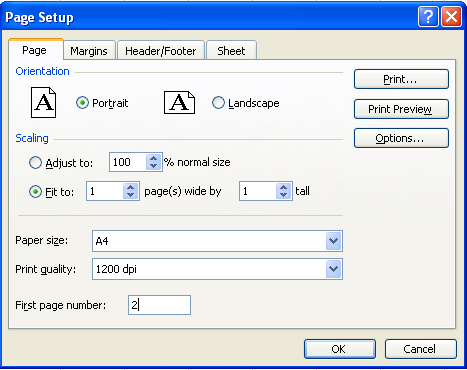
Task: Switch to the Page tab
Action: pos(35,50)
